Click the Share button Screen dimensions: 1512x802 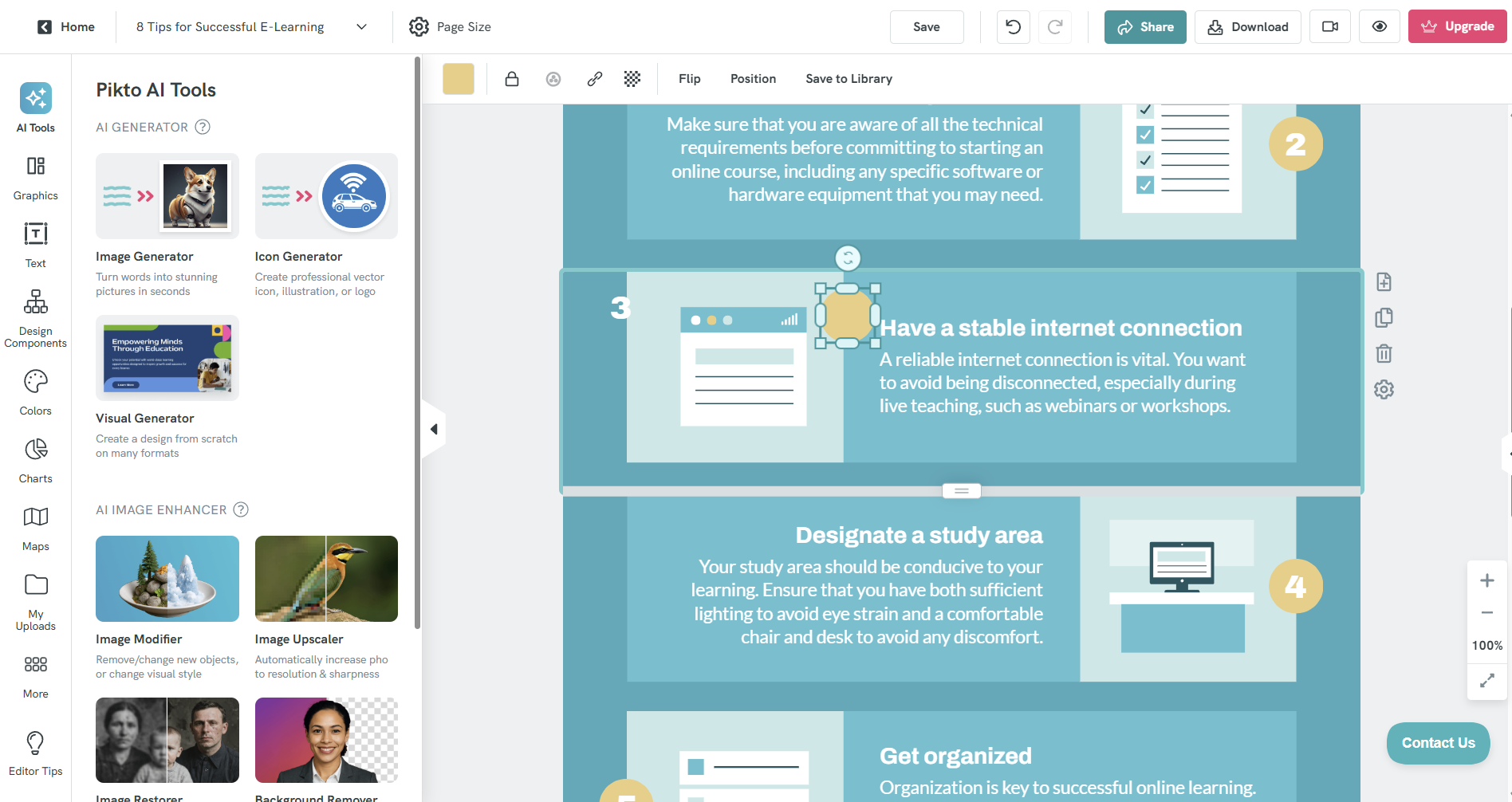click(x=1144, y=27)
